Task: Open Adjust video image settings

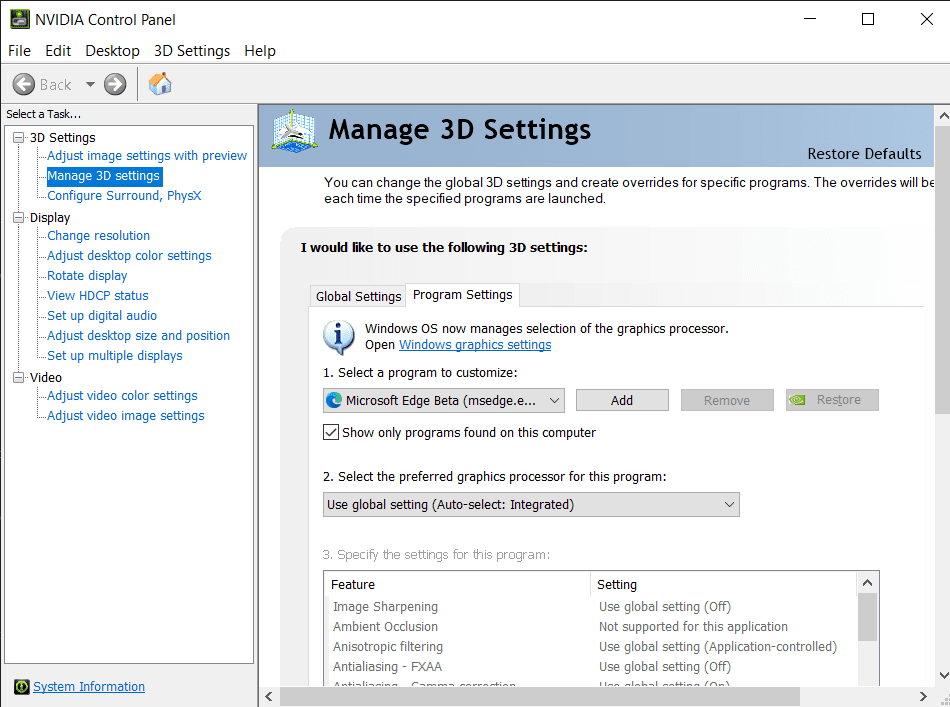Action: [126, 416]
